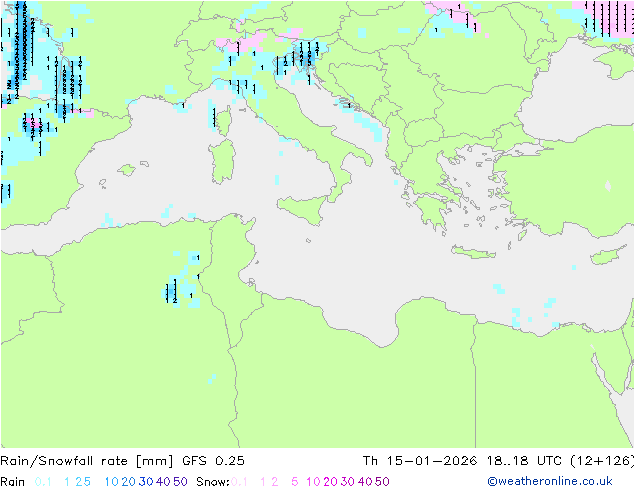Image resolution: width=634 pixels, height=490 pixels.
Task: Select rain legend value 20
Action: [x=129, y=482]
